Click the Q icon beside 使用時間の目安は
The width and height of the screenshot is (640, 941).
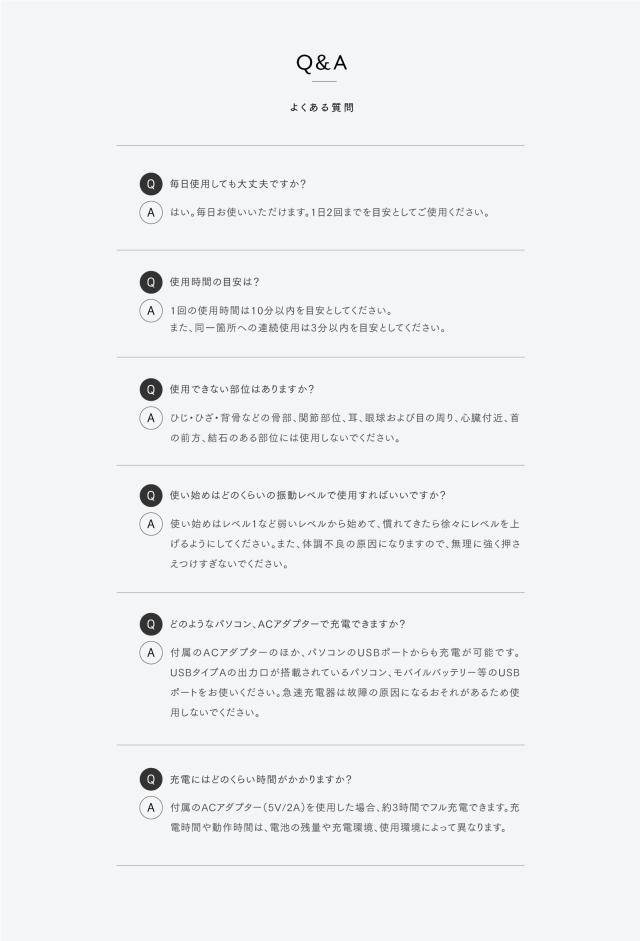[151, 282]
